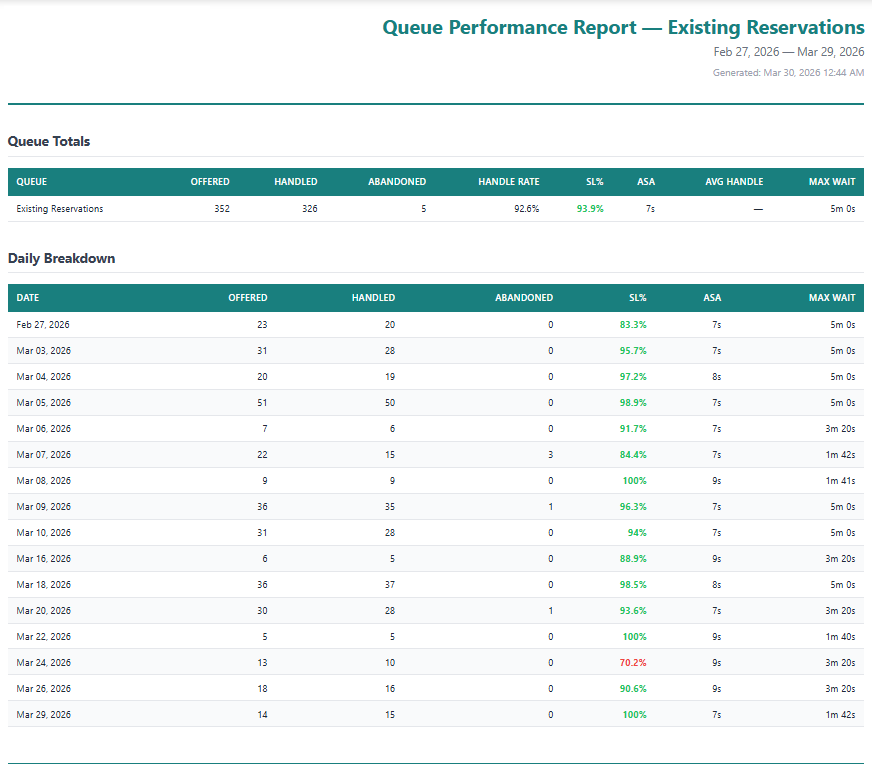
Task: Click the SL% column header
Action: point(594,182)
